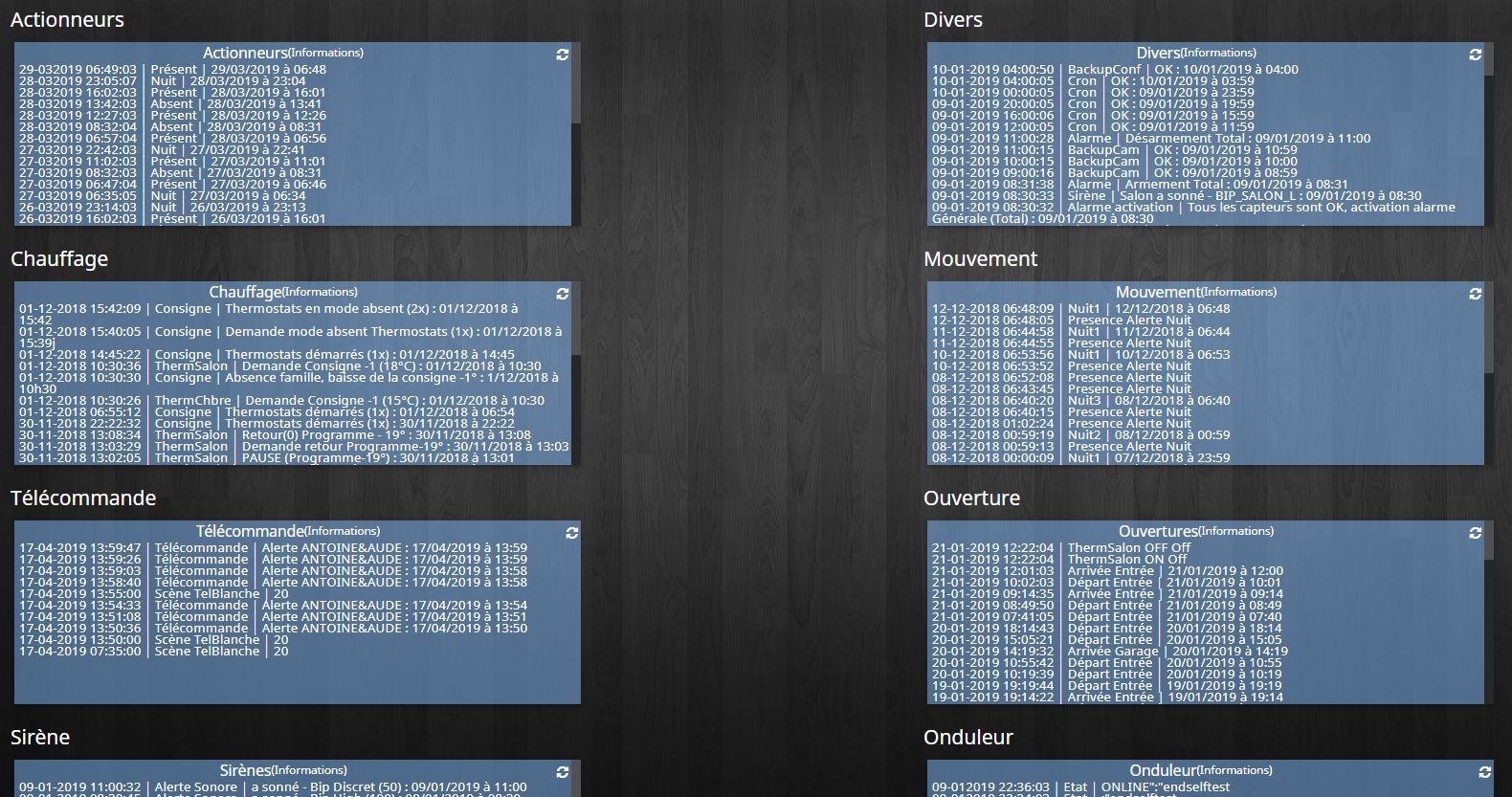Refresh the Chauffage log widget
Screen dimensions: 1512x797
tap(563, 294)
